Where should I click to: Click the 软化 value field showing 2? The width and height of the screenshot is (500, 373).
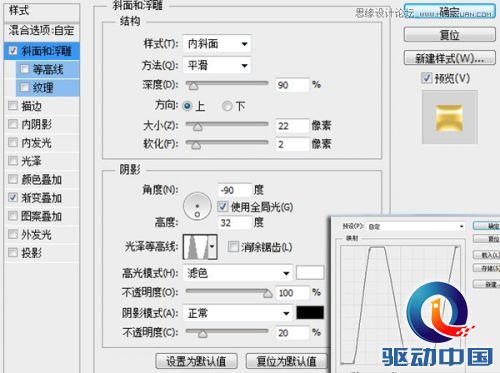(x=292, y=144)
